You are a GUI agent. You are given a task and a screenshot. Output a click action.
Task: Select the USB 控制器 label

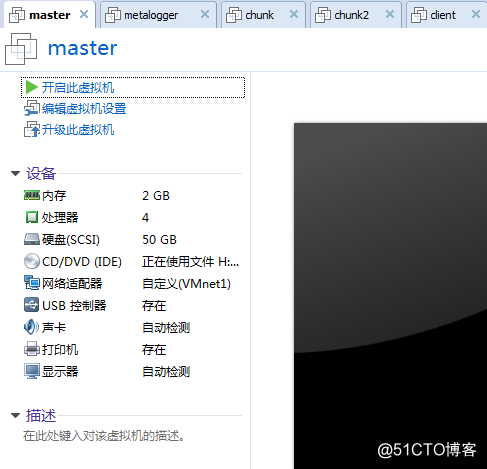[74, 306]
